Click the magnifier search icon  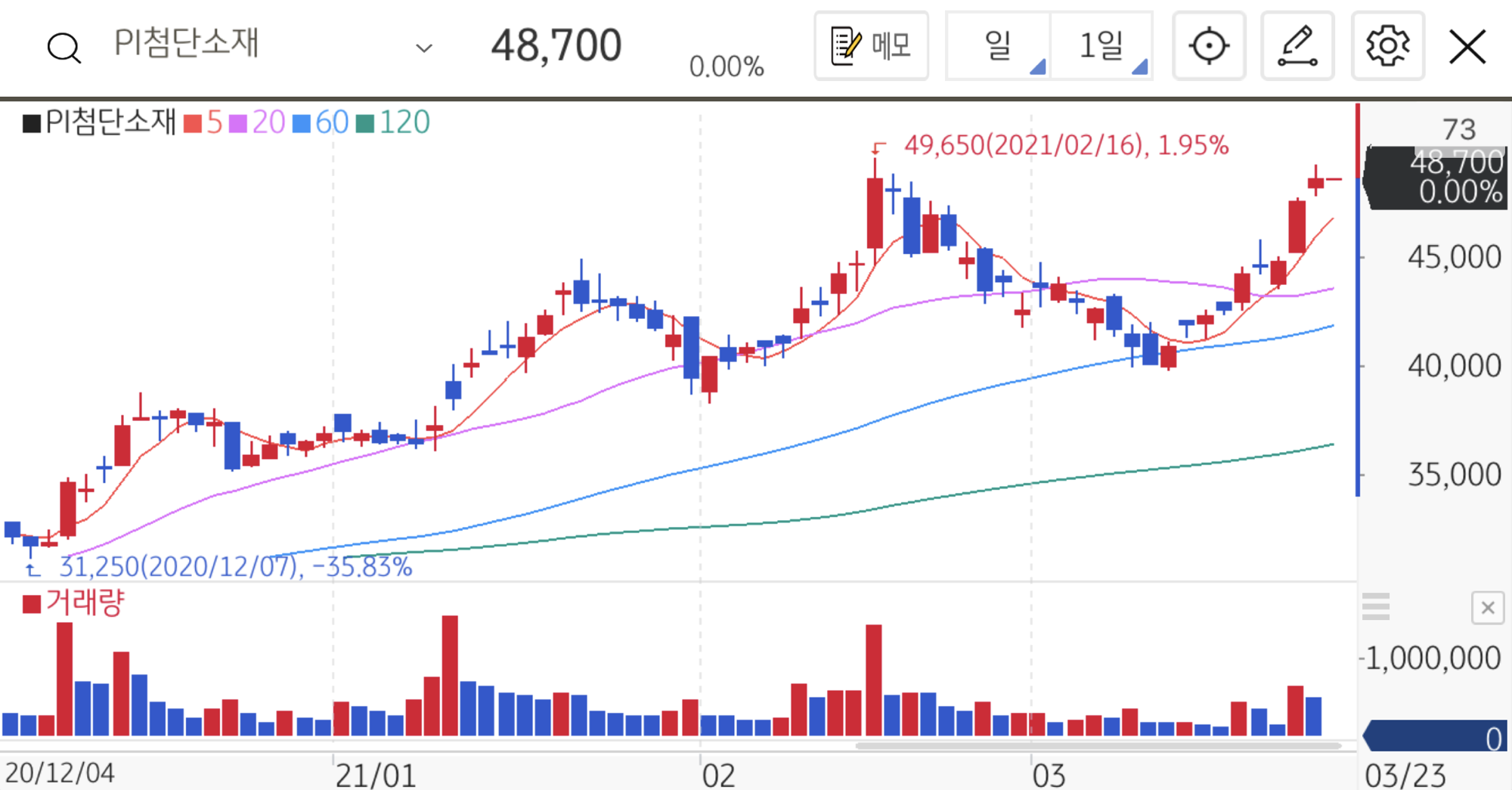click(64, 48)
